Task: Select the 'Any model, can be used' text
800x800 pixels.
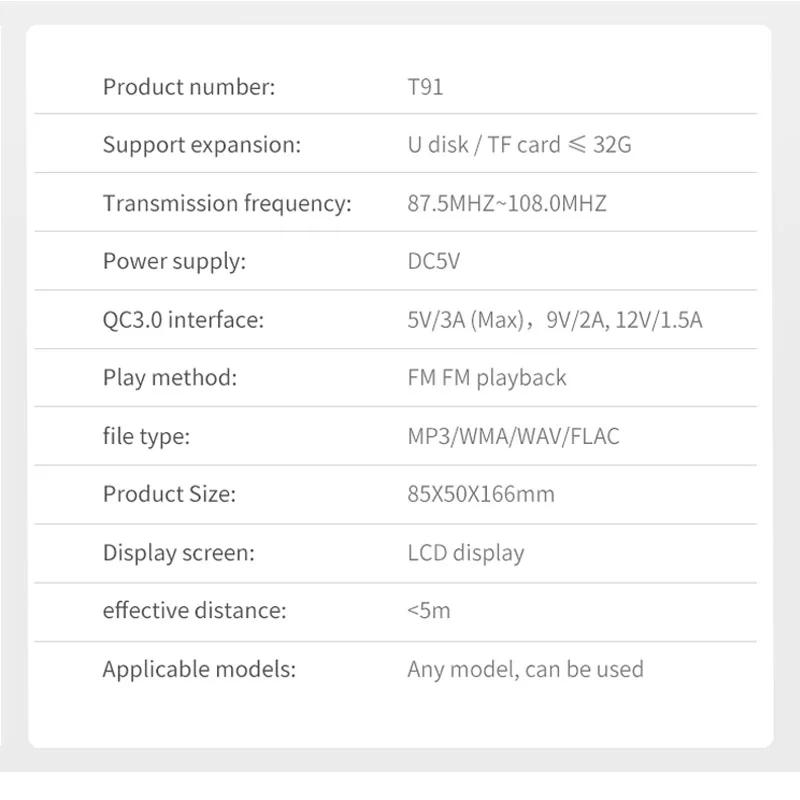Action: click(525, 669)
